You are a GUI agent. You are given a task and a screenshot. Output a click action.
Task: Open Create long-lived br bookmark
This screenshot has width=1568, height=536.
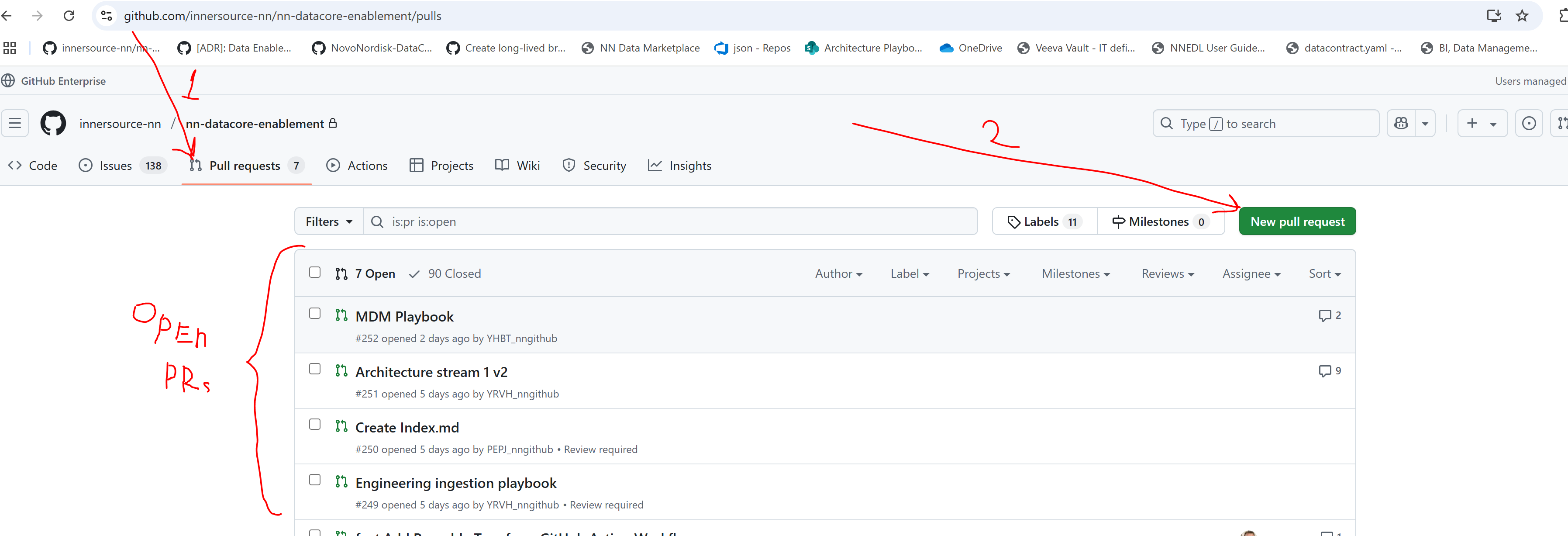[x=506, y=48]
